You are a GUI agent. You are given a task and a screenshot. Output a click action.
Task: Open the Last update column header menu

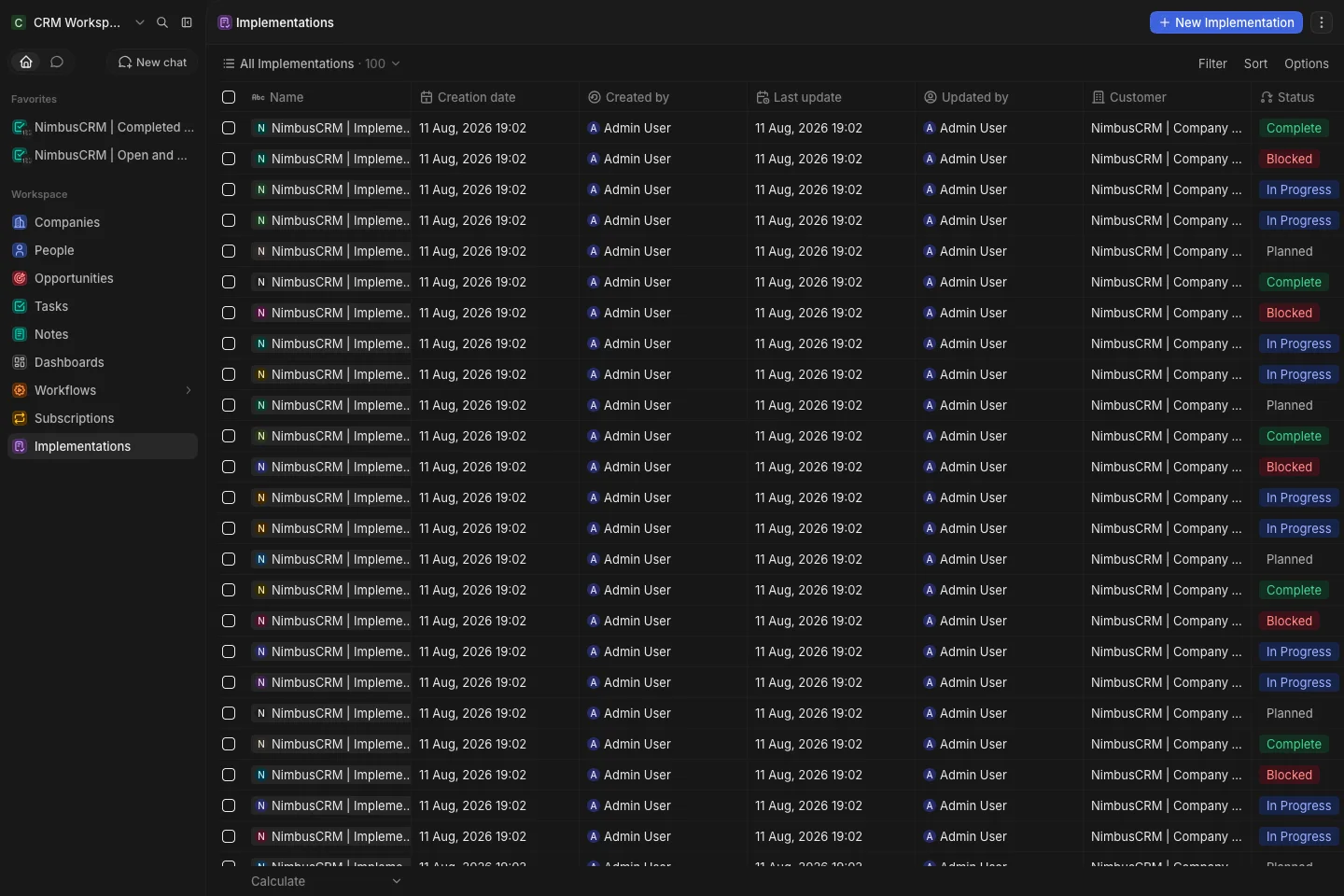(x=831, y=97)
